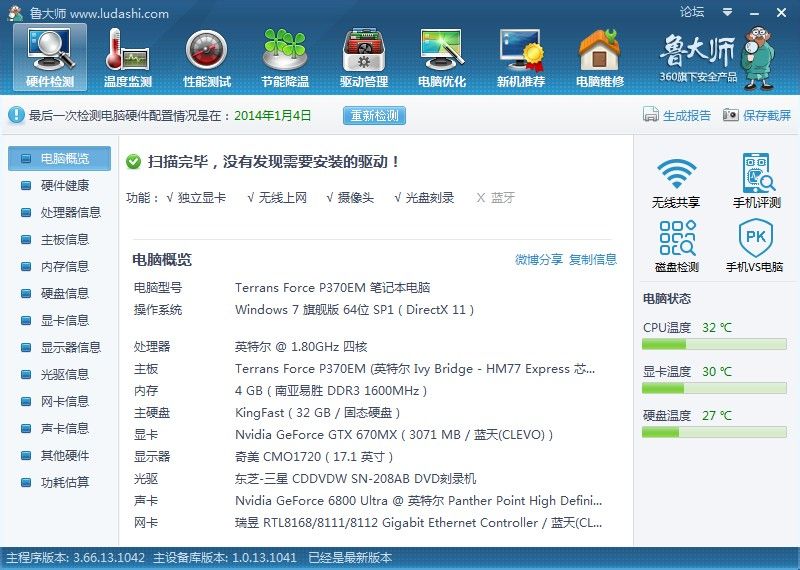Launch 磁盘检测 disk check tool
This screenshot has width=800, height=570.
pyautogui.click(x=677, y=246)
